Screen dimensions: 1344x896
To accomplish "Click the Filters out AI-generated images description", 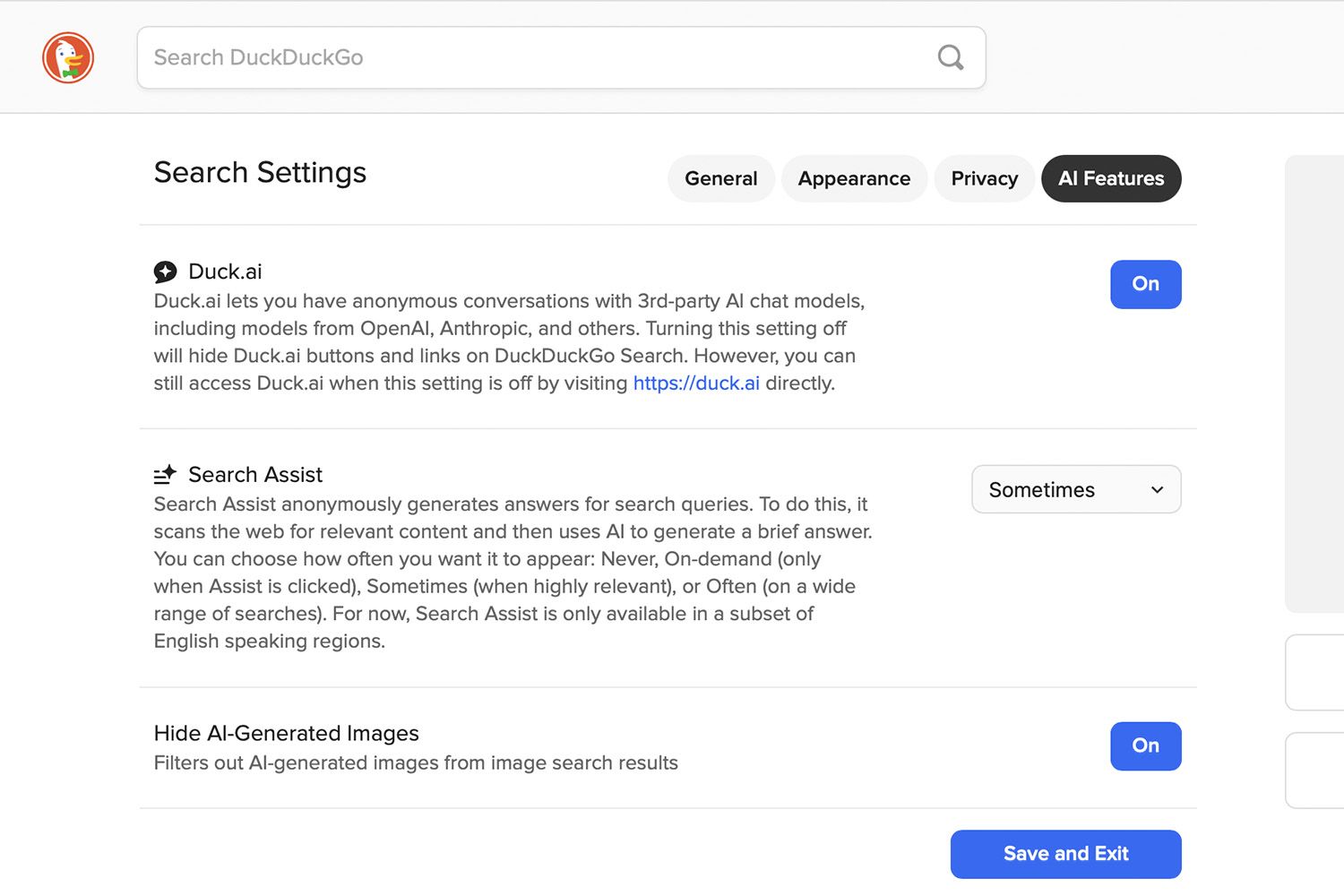I will pos(416,763).
